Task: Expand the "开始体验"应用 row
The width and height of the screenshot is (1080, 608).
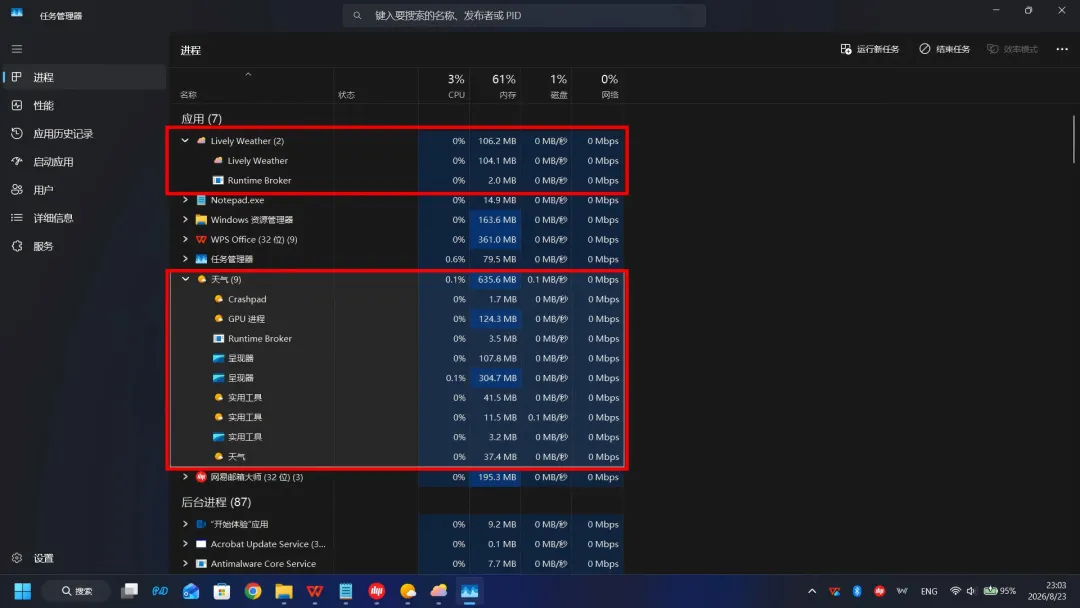Action: [x=185, y=524]
